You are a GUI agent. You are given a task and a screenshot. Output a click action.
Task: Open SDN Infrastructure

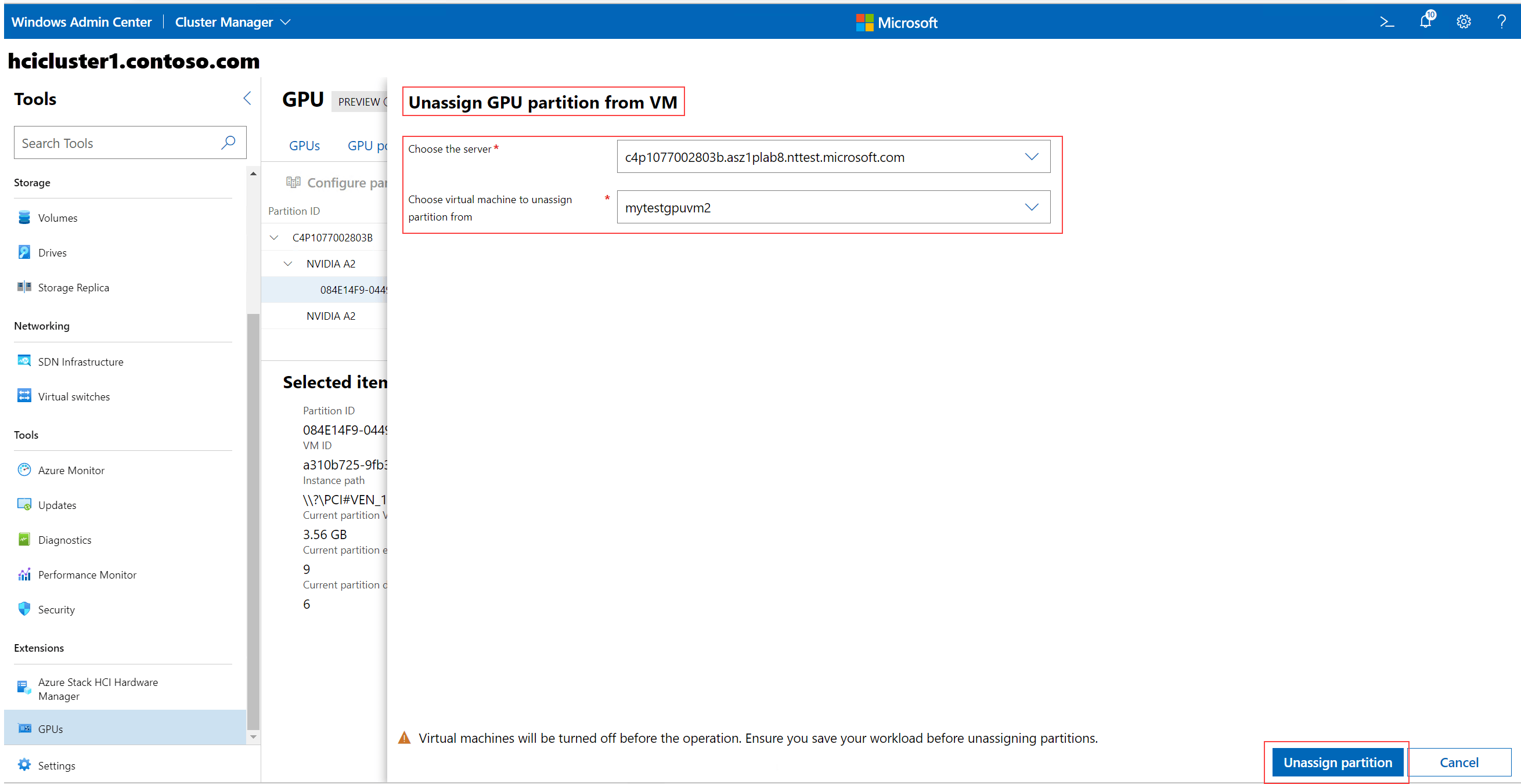click(80, 362)
